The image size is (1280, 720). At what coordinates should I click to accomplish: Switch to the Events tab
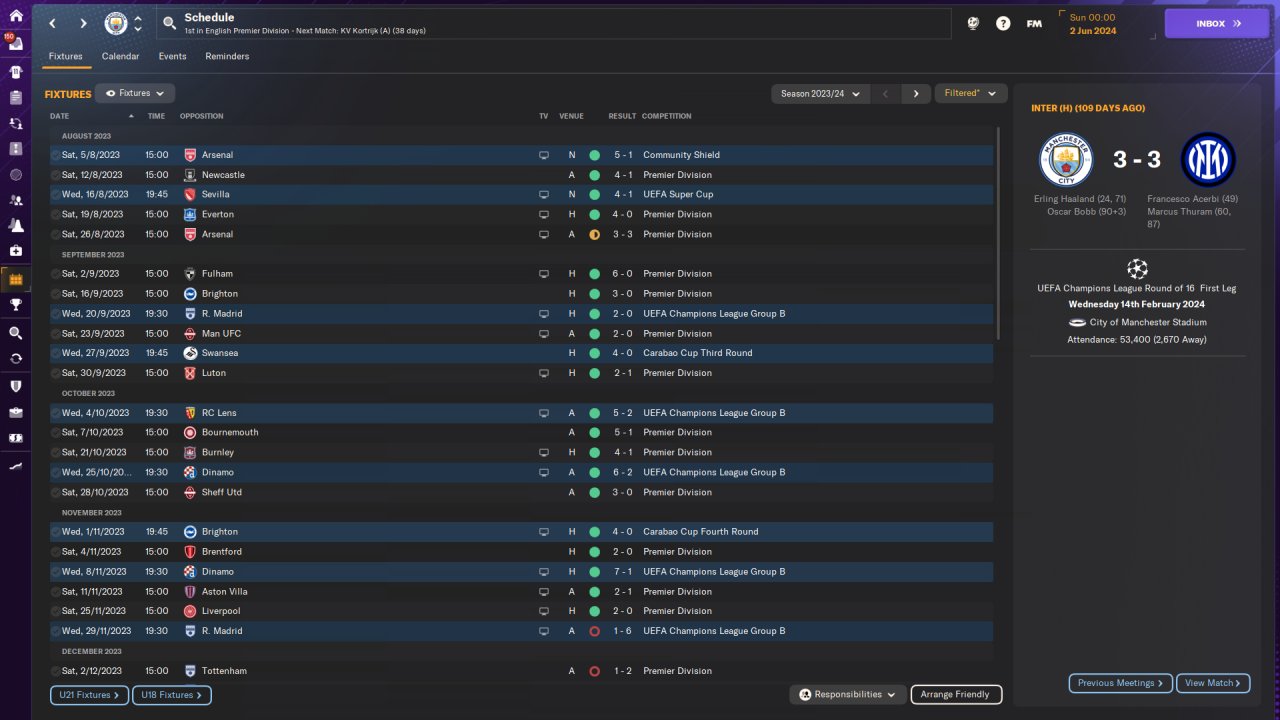pos(172,57)
